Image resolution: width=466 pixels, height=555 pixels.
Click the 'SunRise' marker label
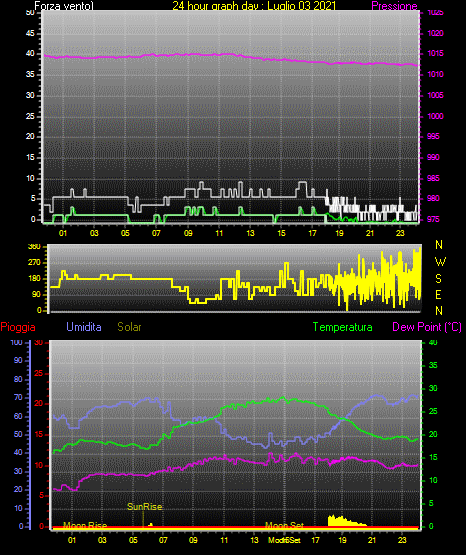click(144, 507)
